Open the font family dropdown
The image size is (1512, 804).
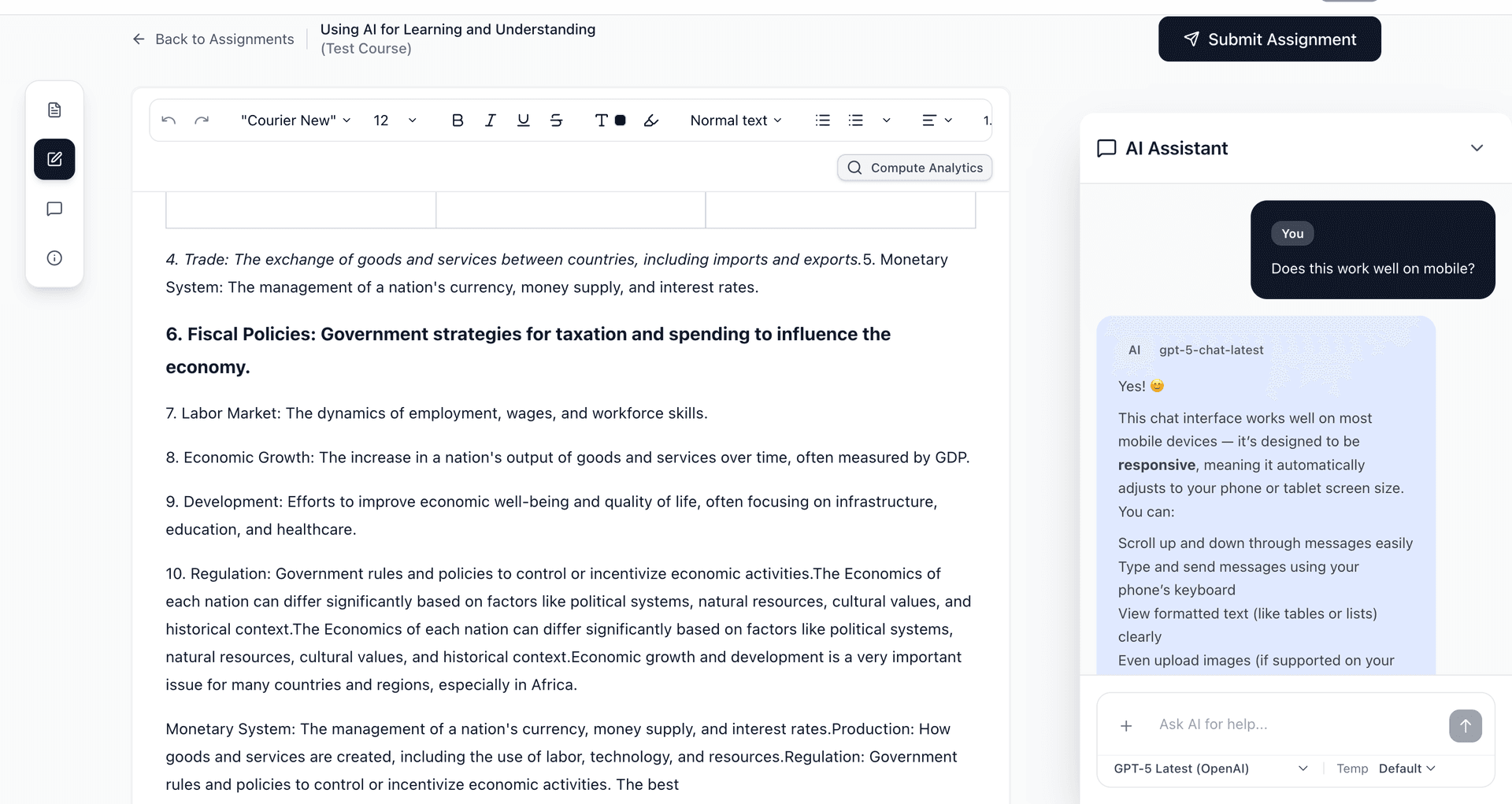(x=295, y=120)
